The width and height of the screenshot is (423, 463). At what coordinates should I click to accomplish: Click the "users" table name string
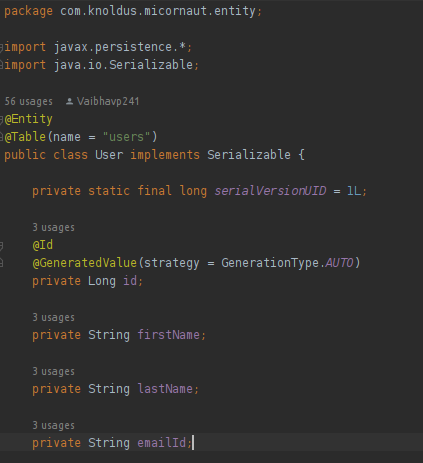pyautogui.click(x=126, y=137)
